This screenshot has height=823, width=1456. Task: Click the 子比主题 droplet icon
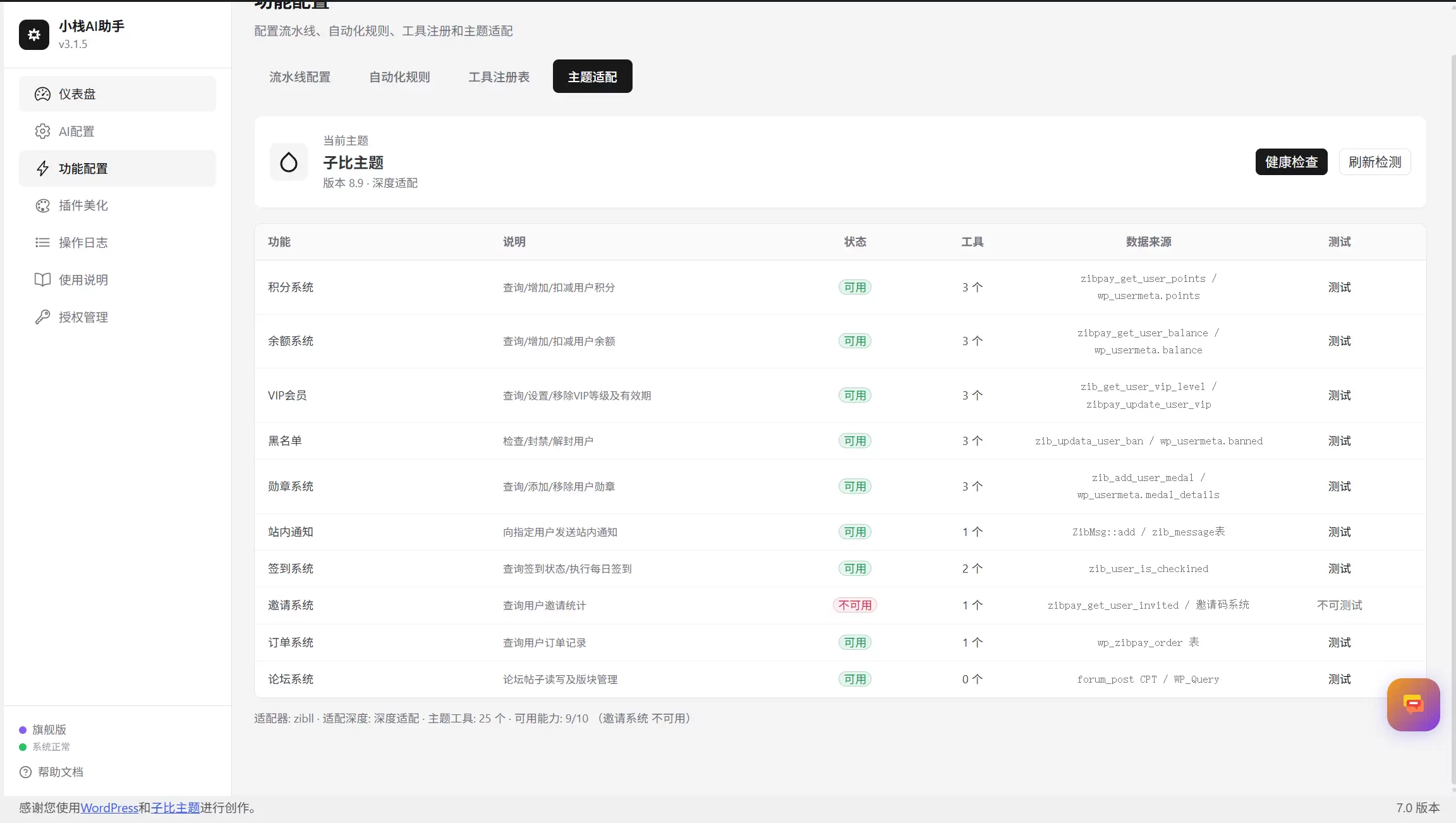click(289, 162)
